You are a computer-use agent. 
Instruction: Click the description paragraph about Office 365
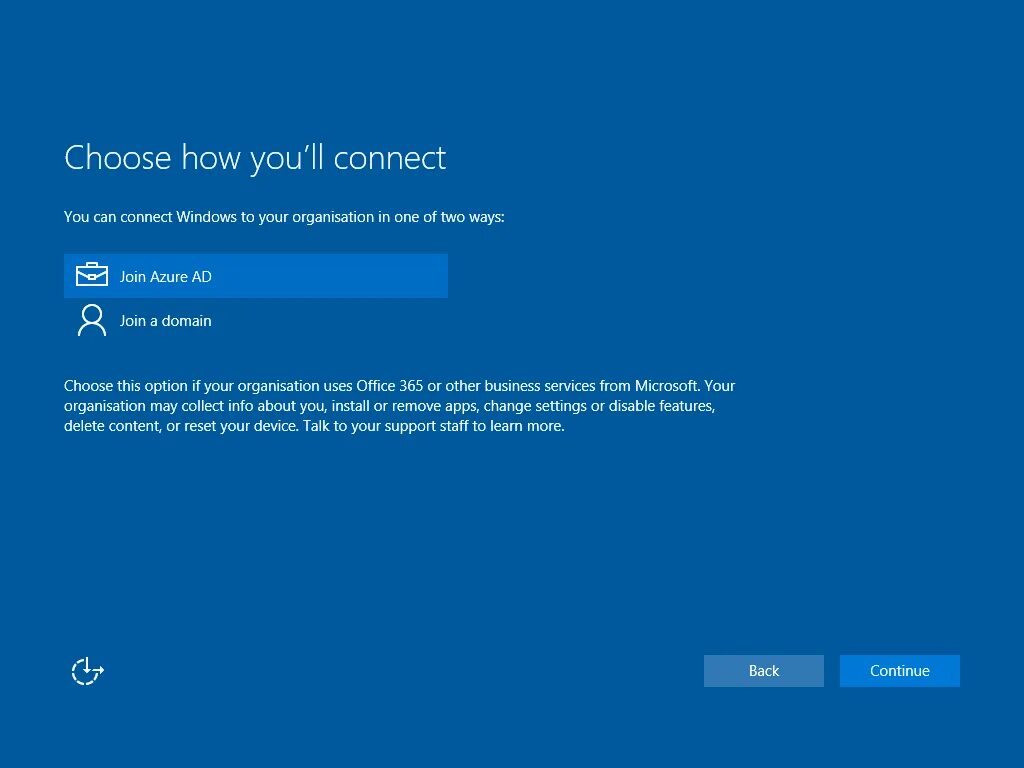pyautogui.click(x=400, y=406)
